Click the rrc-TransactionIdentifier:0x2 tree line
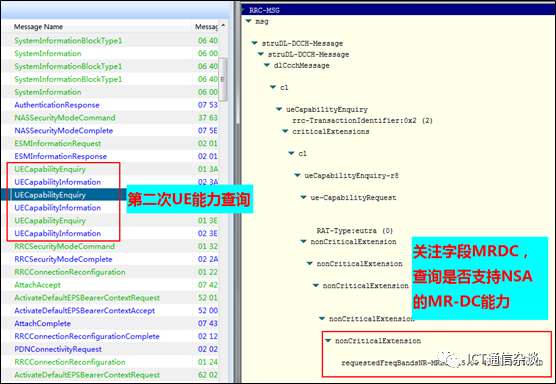This screenshot has width=556, height=384. [362, 120]
